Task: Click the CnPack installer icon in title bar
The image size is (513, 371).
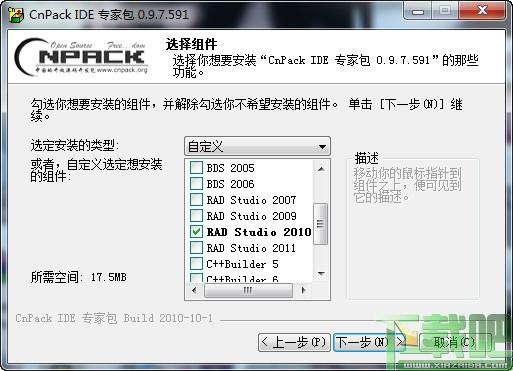Action: (16, 14)
